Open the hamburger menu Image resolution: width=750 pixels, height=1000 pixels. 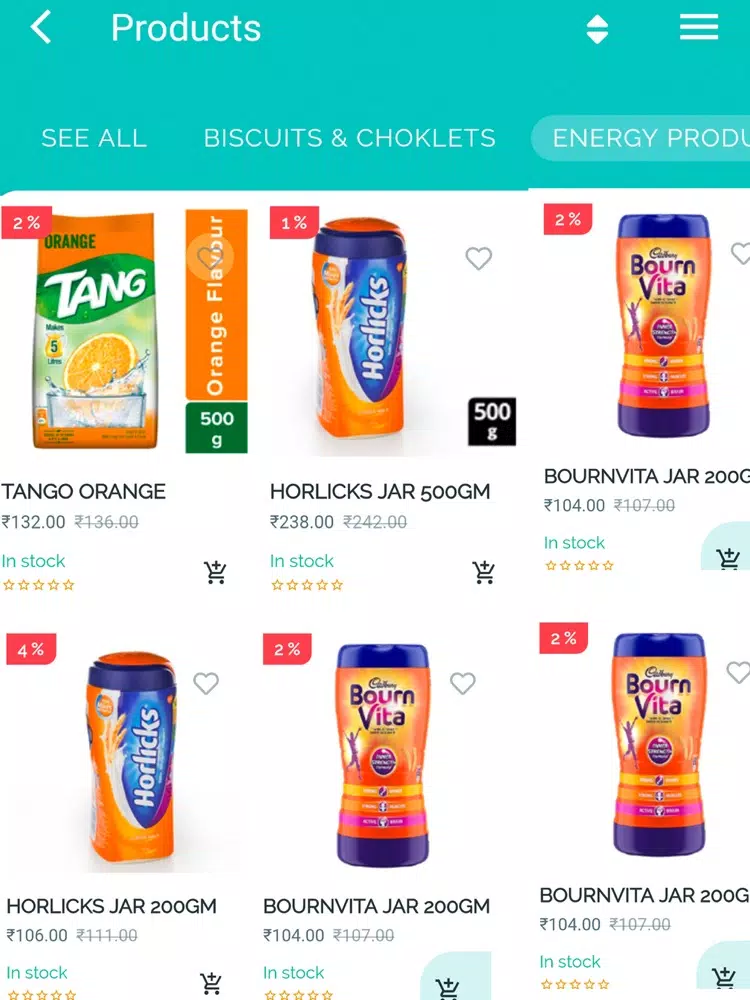(x=698, y=29)
